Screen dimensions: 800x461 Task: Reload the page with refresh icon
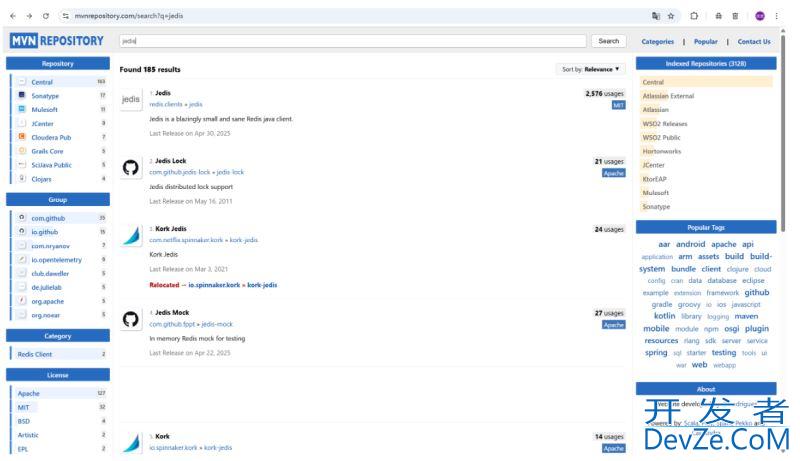(x=46, y=16)
